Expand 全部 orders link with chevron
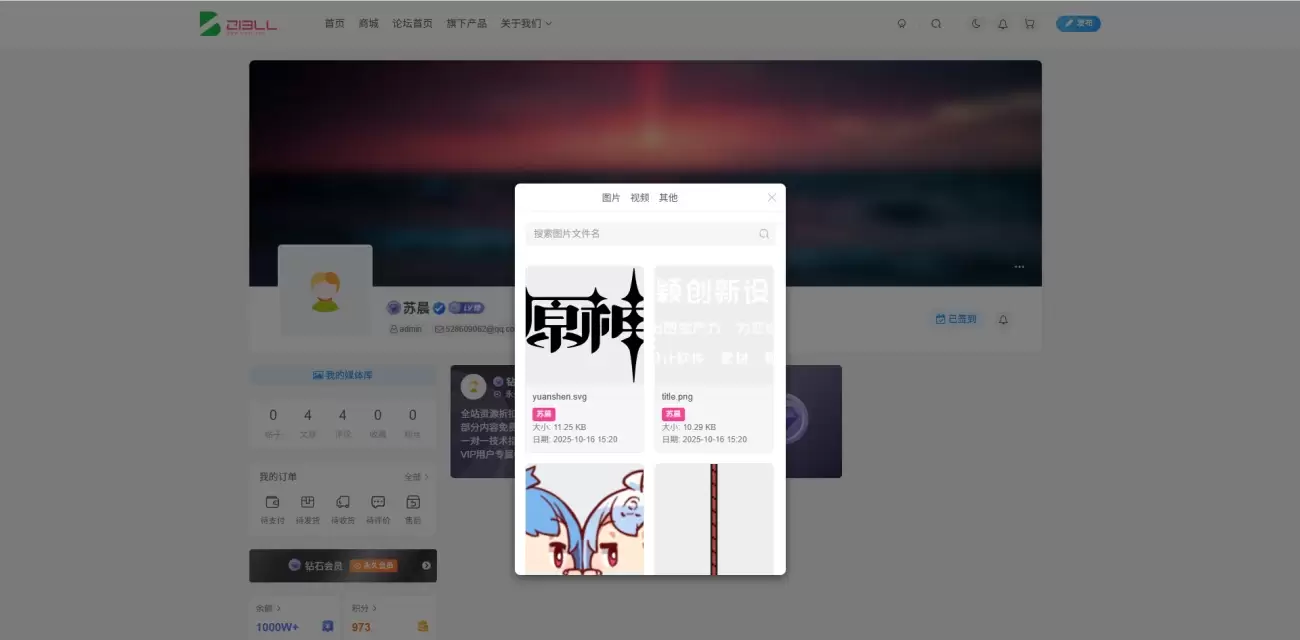The image size is (1300, 640). pos(416,477)
